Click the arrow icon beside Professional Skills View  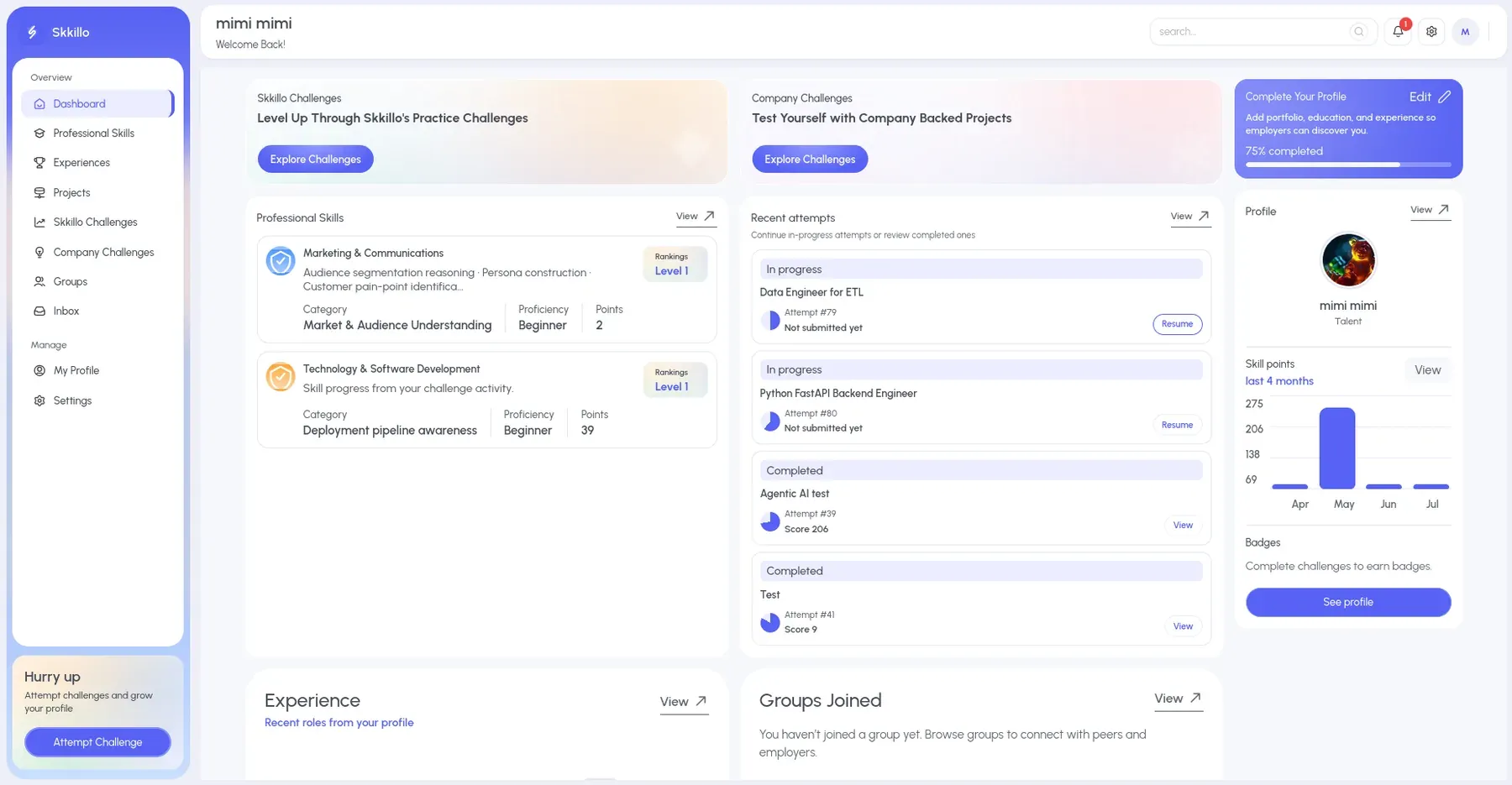click(x=709, y=216)
